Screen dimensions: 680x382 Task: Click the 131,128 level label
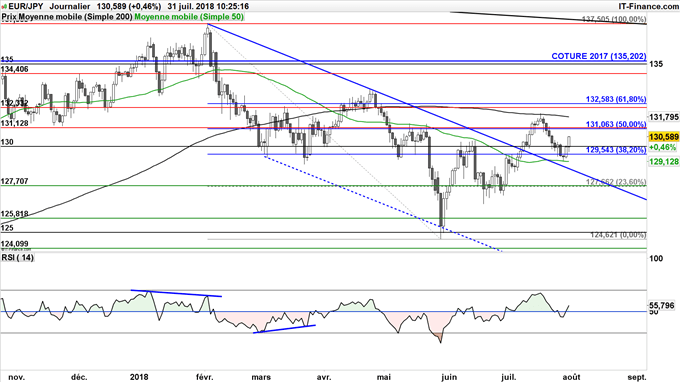click(x=15, y=123)
